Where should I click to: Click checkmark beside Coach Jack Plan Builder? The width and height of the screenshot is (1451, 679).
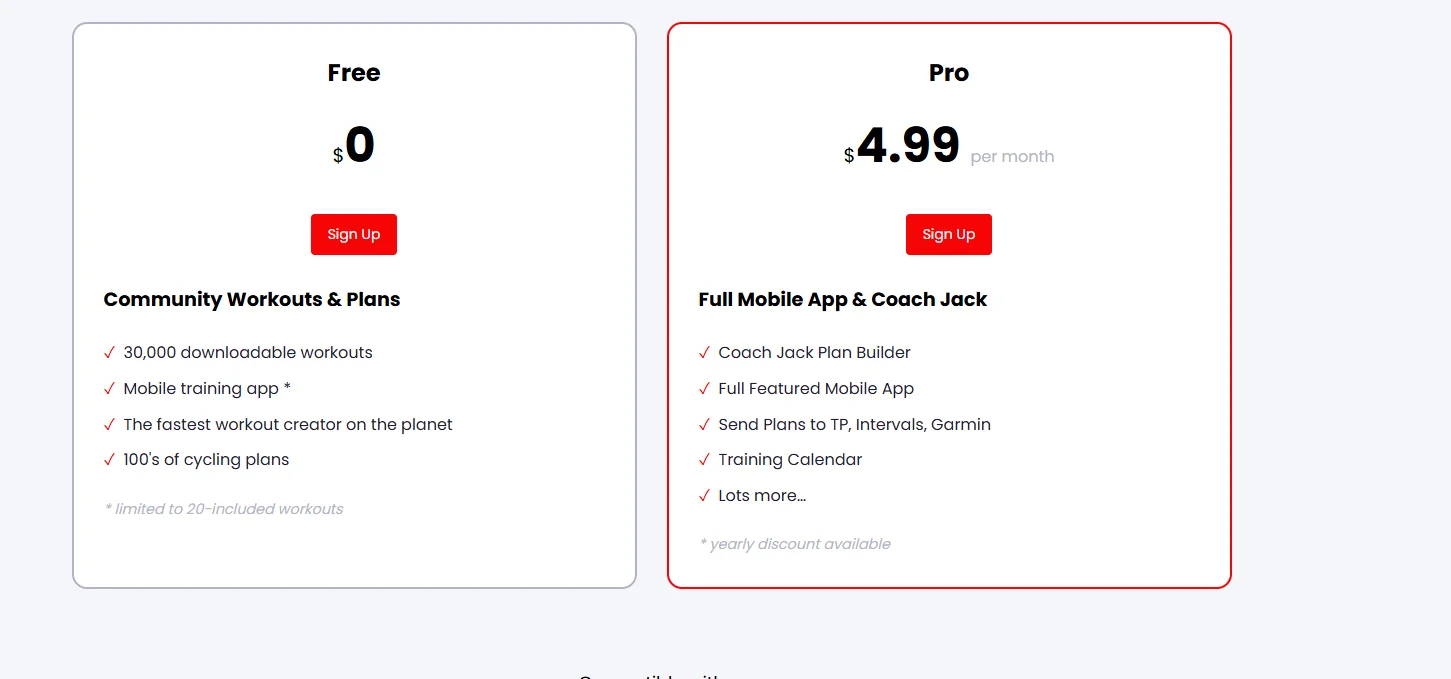(705, 353)
